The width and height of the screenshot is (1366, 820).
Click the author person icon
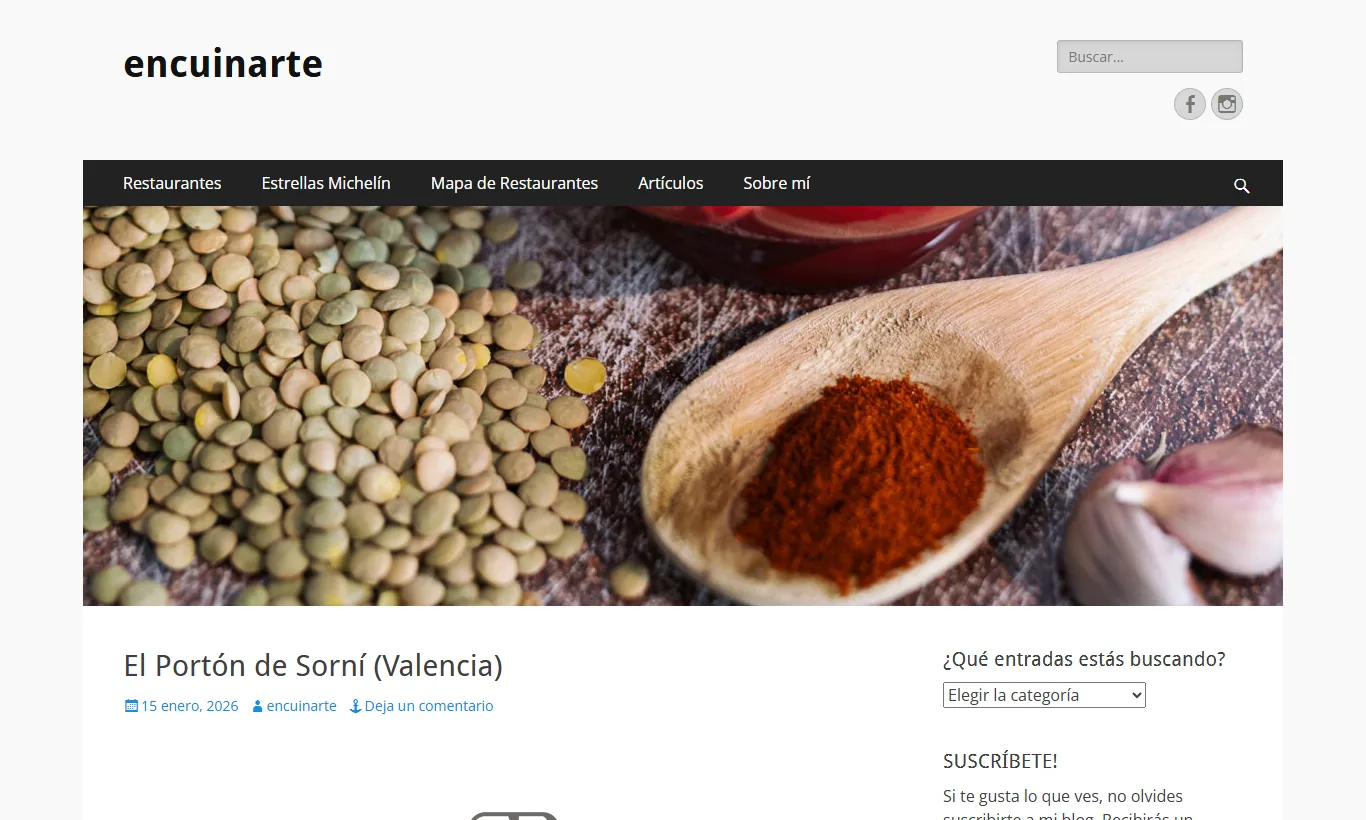pyautogui.click(x=257, y=706)
